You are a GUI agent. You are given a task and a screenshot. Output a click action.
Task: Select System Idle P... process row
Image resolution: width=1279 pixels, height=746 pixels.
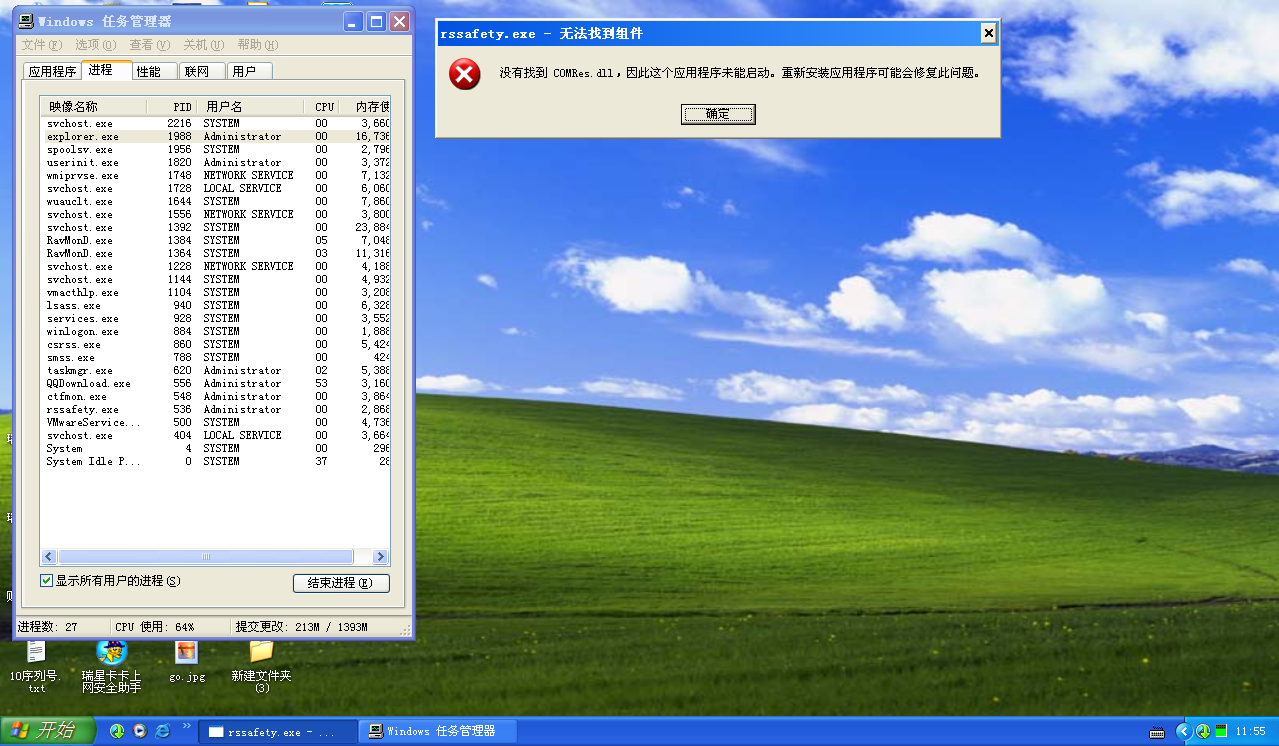click(216, 461)
